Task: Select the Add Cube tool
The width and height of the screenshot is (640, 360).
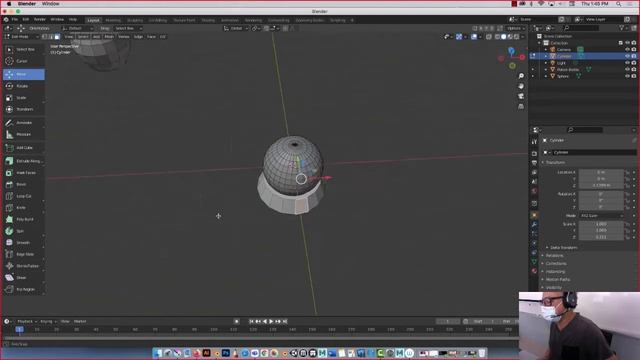Action: point(24,148)
